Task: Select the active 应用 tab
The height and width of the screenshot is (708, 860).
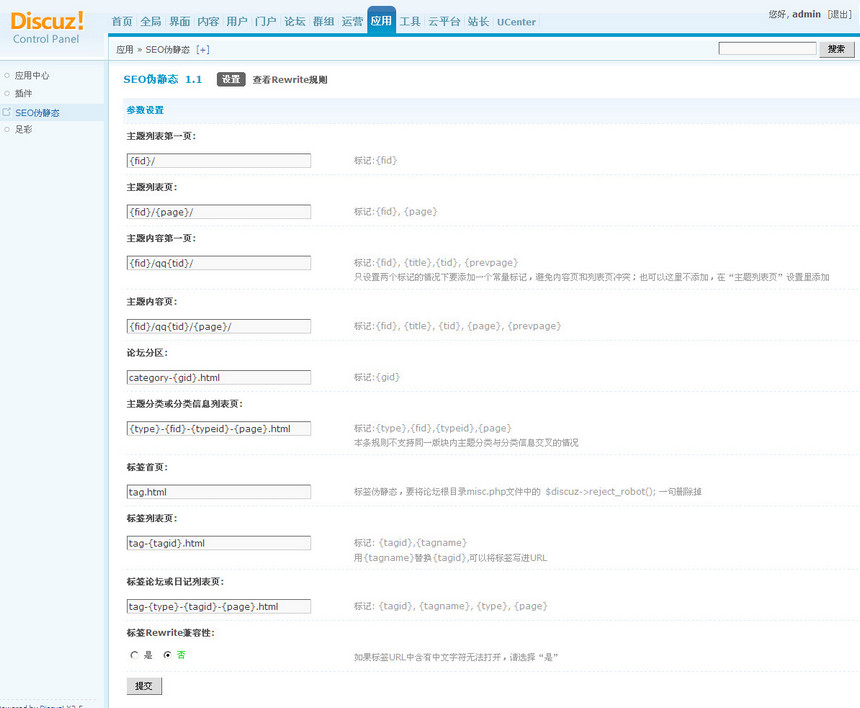Action: coord(381,21)
